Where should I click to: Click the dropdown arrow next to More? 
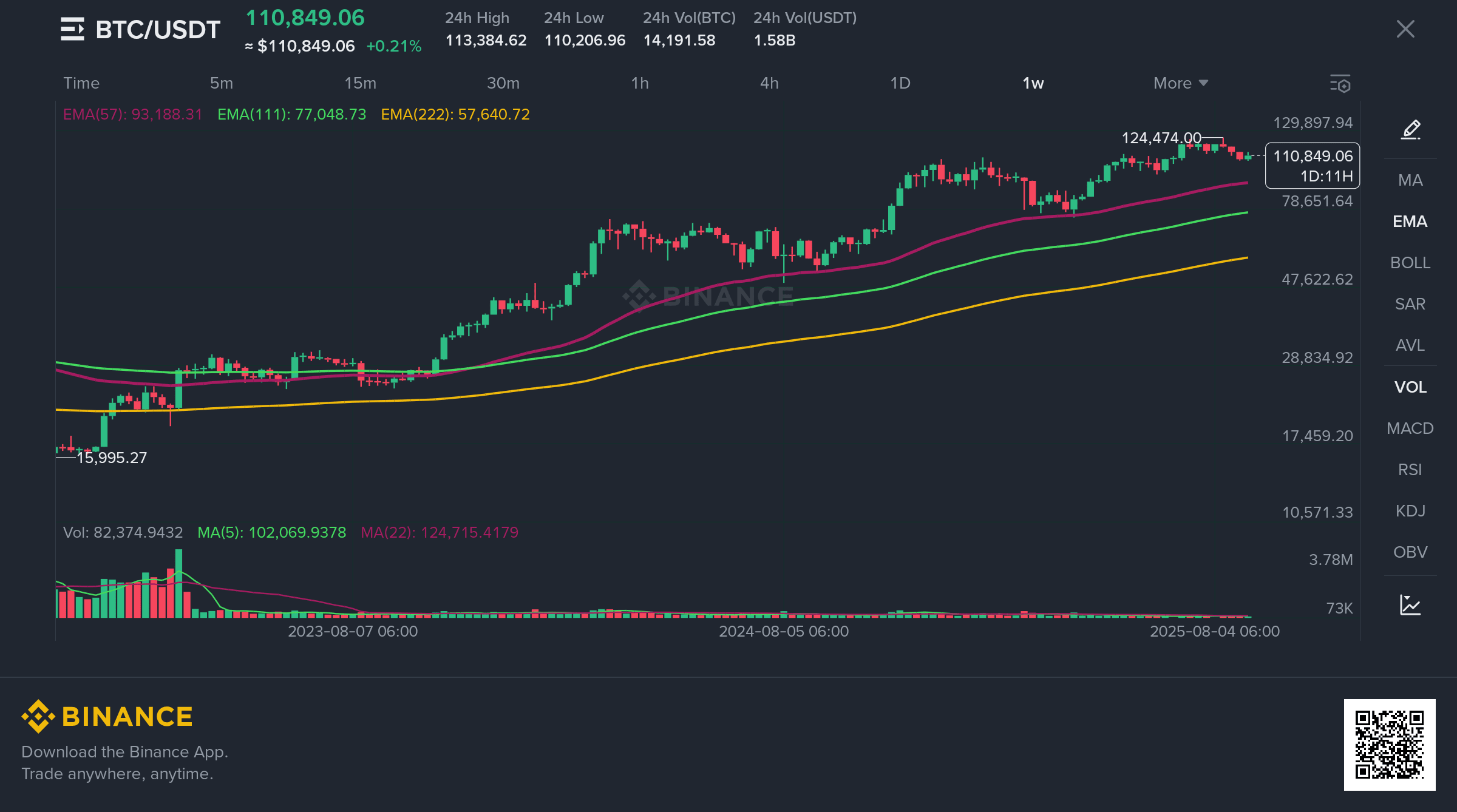pyautogui.click(x=1204, y=83)
